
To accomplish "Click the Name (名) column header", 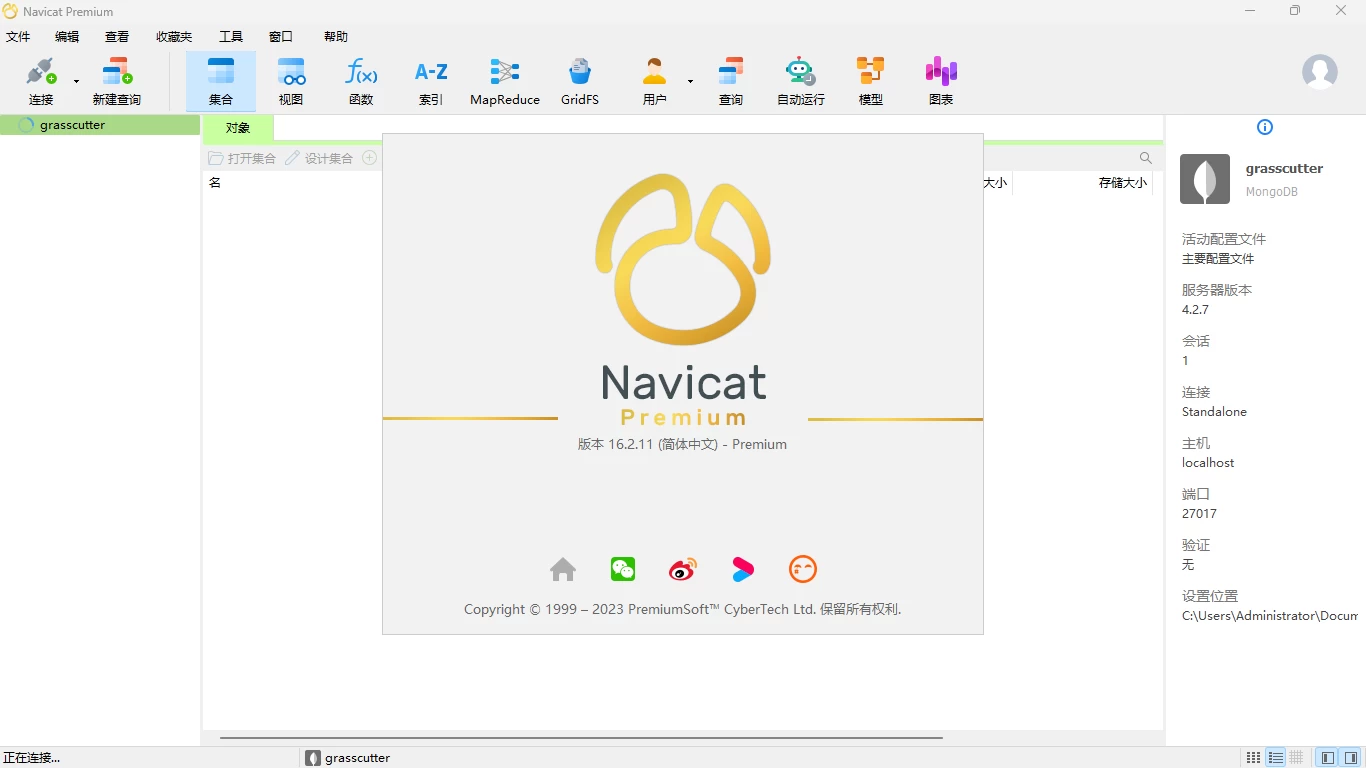I will (x=215, y=183).
